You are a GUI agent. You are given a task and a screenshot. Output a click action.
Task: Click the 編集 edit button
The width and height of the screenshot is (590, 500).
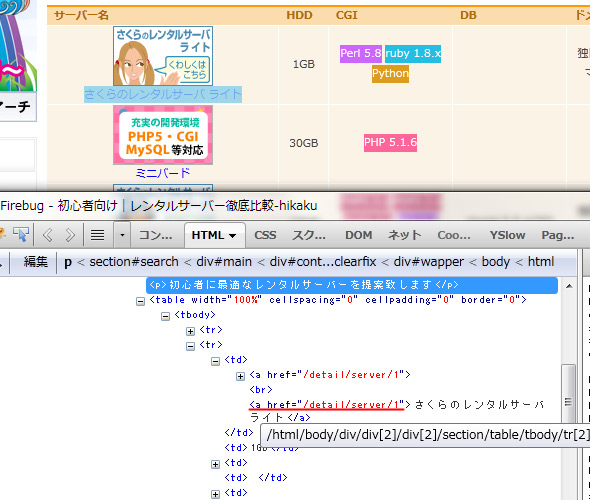36,261
